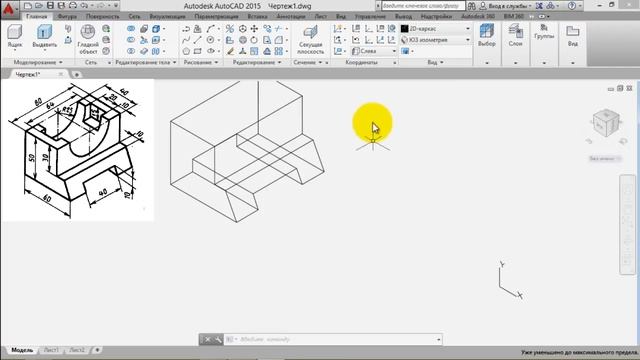Switch to the Сеть ribbon tab
Image resolution: width=640 pixels, height=360 pixels.
pyautogui.click(x=134, y=16)
